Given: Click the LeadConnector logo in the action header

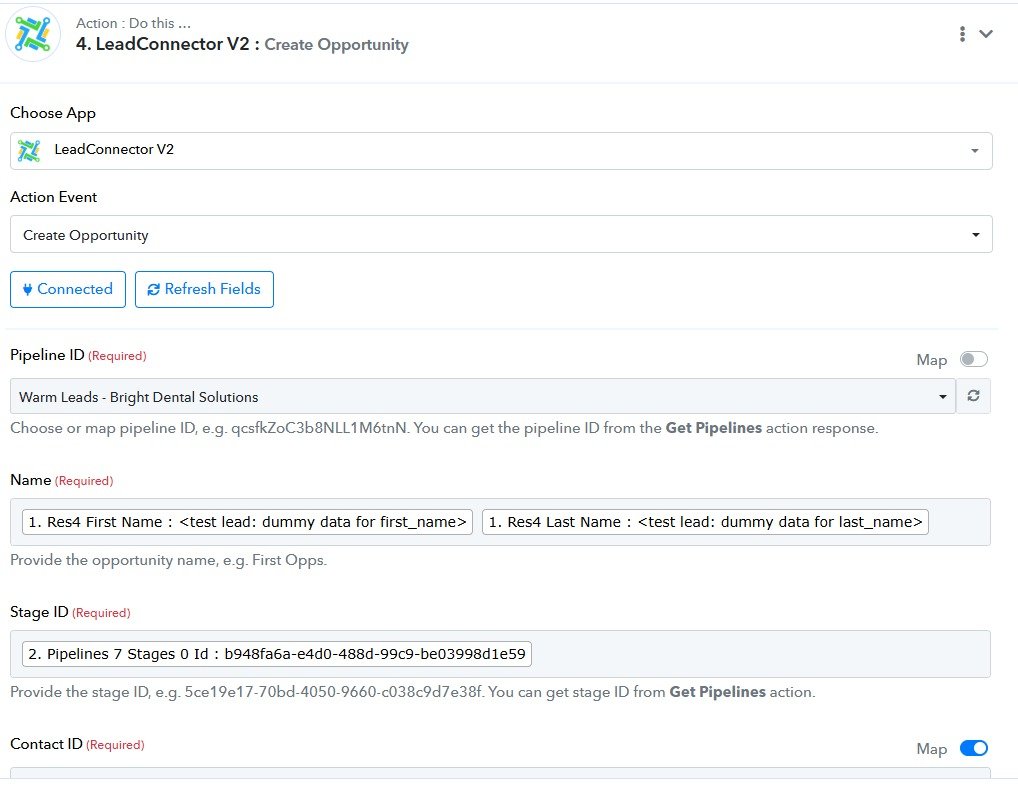Looking at the screenshot, I should 33,34.
